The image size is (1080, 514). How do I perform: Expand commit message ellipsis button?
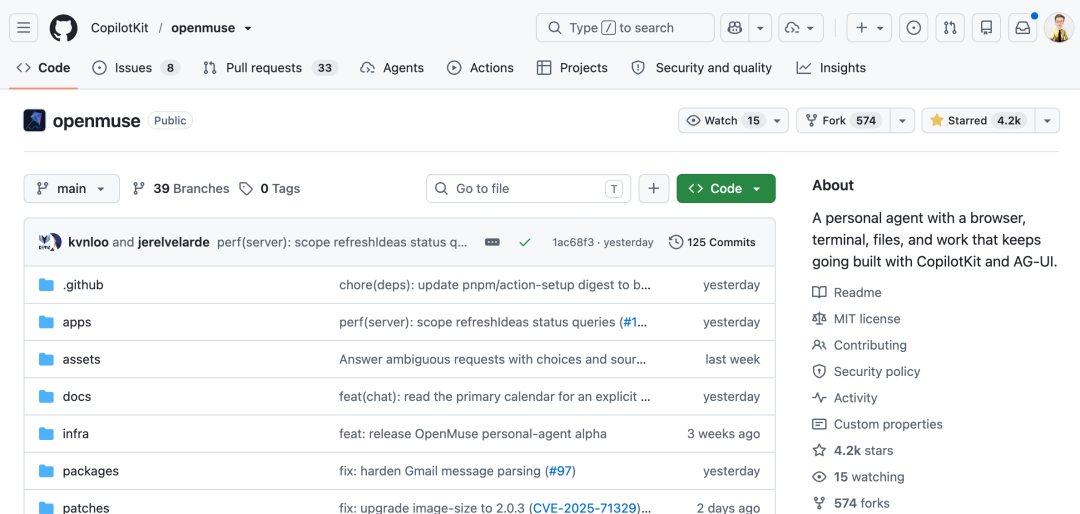492,243
